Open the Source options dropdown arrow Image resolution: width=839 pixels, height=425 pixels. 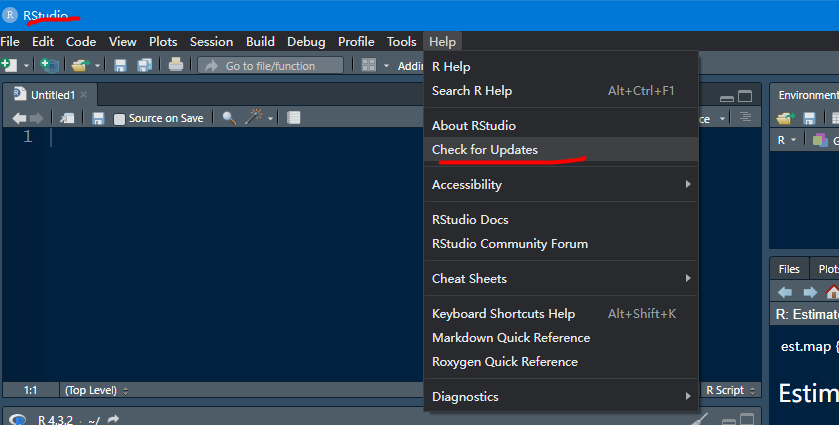[722, 118]
